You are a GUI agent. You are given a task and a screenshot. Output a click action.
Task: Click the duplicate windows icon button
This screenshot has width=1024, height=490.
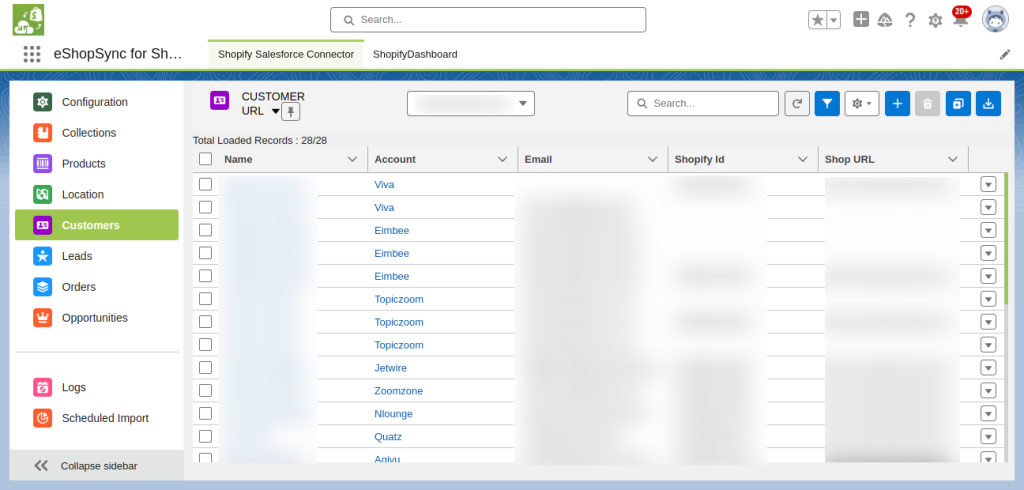(x=958, y=103)
